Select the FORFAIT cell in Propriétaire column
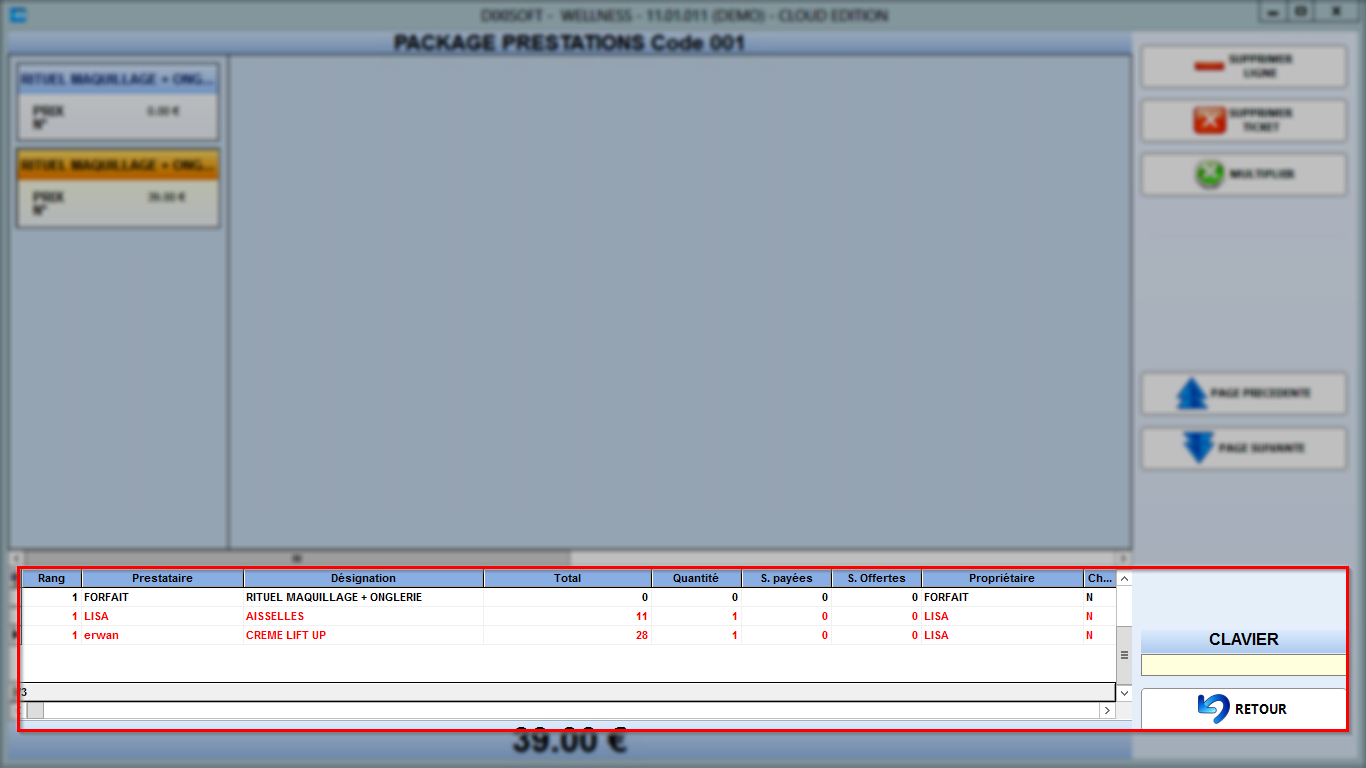 pos(1002,597)
